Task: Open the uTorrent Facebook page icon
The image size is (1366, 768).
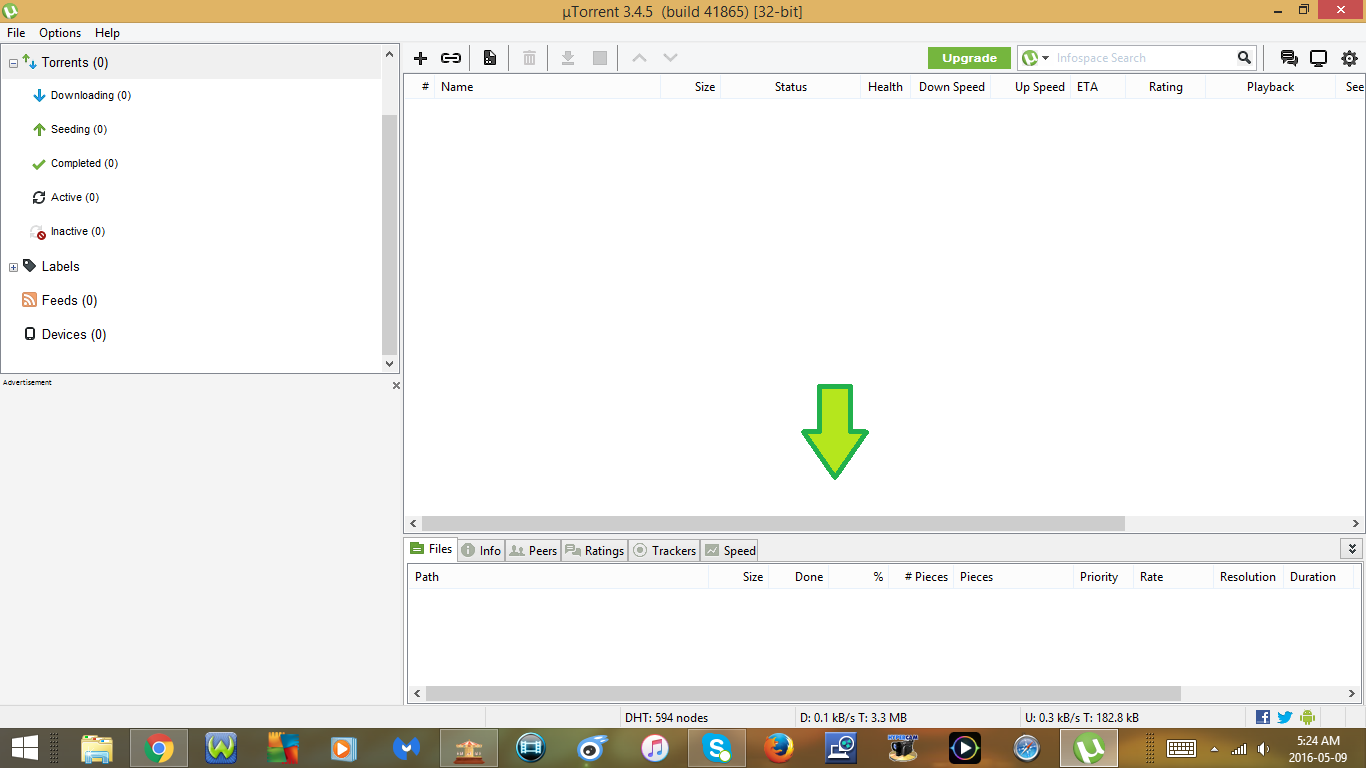Action: point(1263,717)
